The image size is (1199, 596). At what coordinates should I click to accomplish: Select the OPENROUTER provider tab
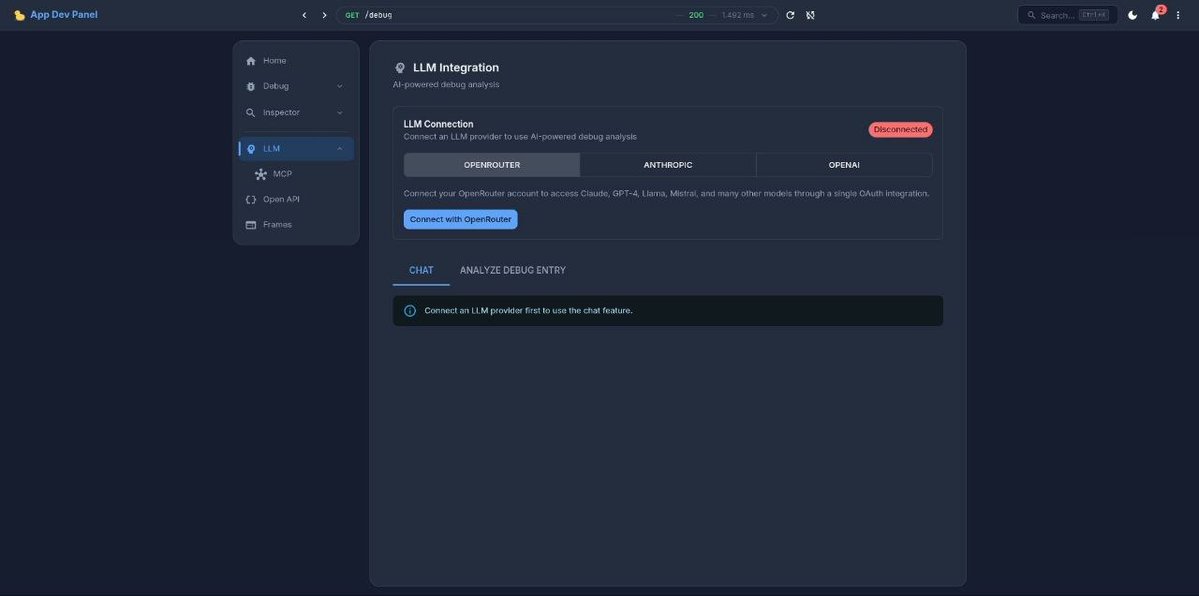[492, 165]
